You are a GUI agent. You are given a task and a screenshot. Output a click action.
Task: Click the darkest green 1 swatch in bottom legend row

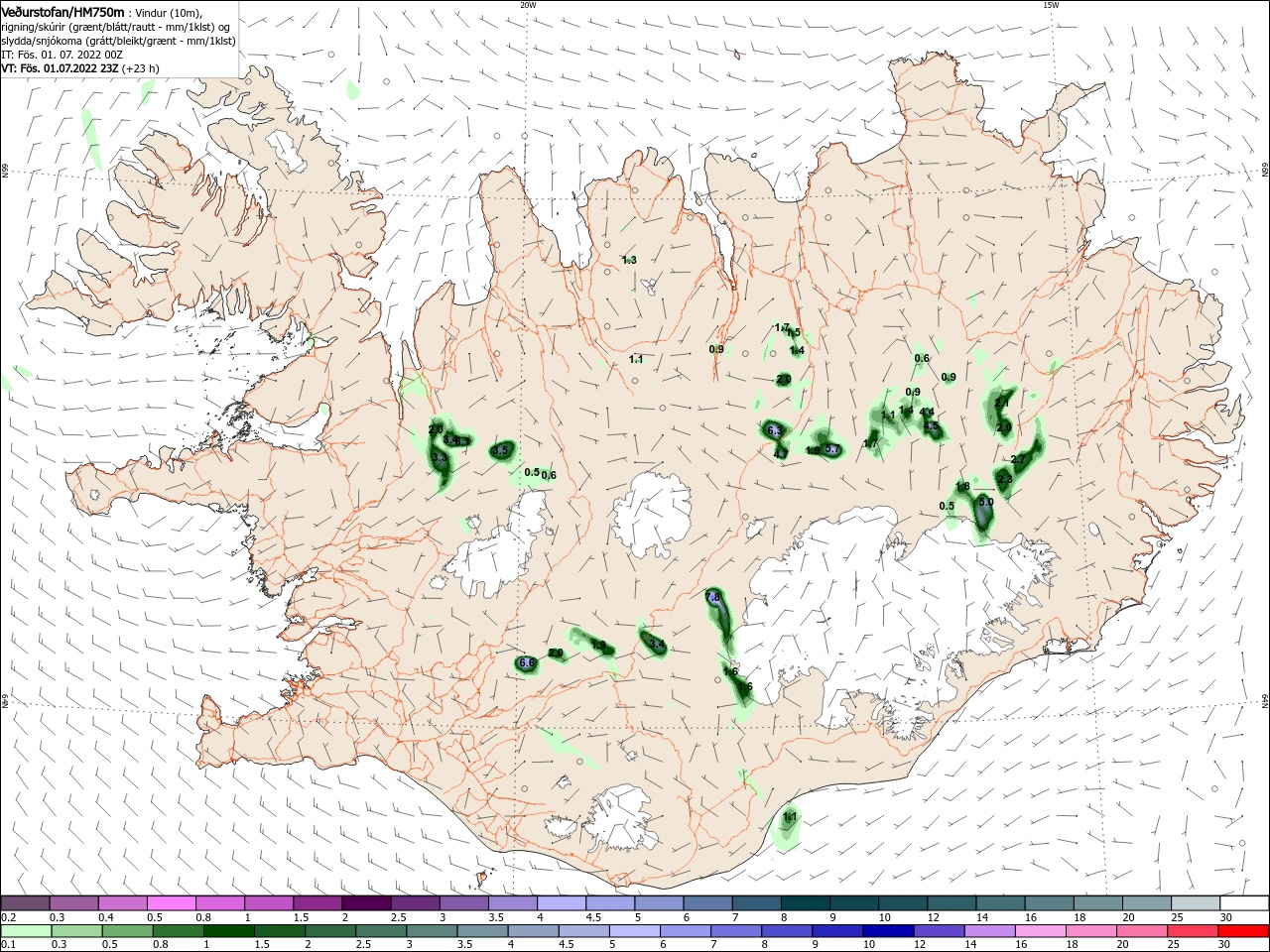tap(227, 931)
